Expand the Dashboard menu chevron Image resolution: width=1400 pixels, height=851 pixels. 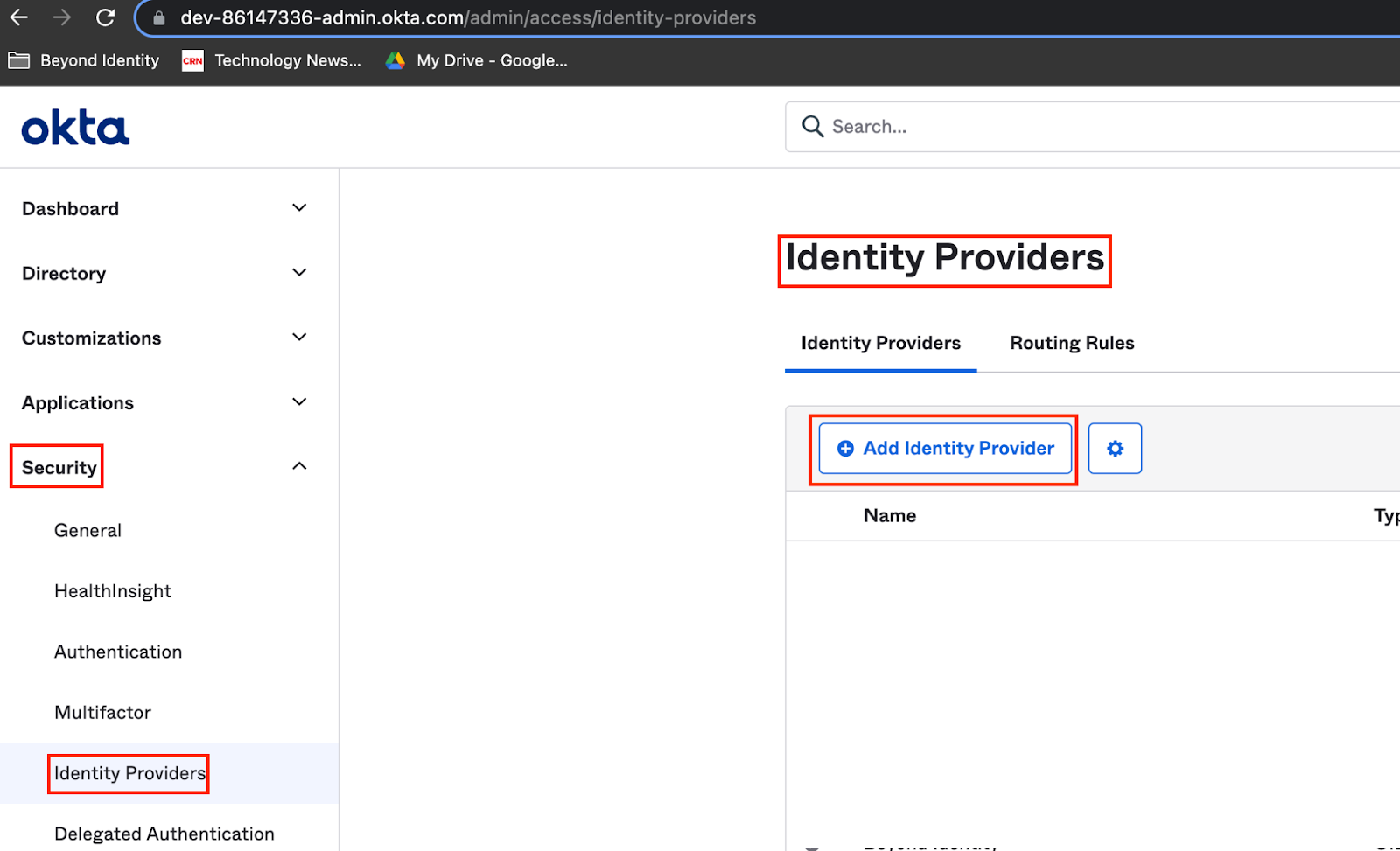(x=299, y=208)
